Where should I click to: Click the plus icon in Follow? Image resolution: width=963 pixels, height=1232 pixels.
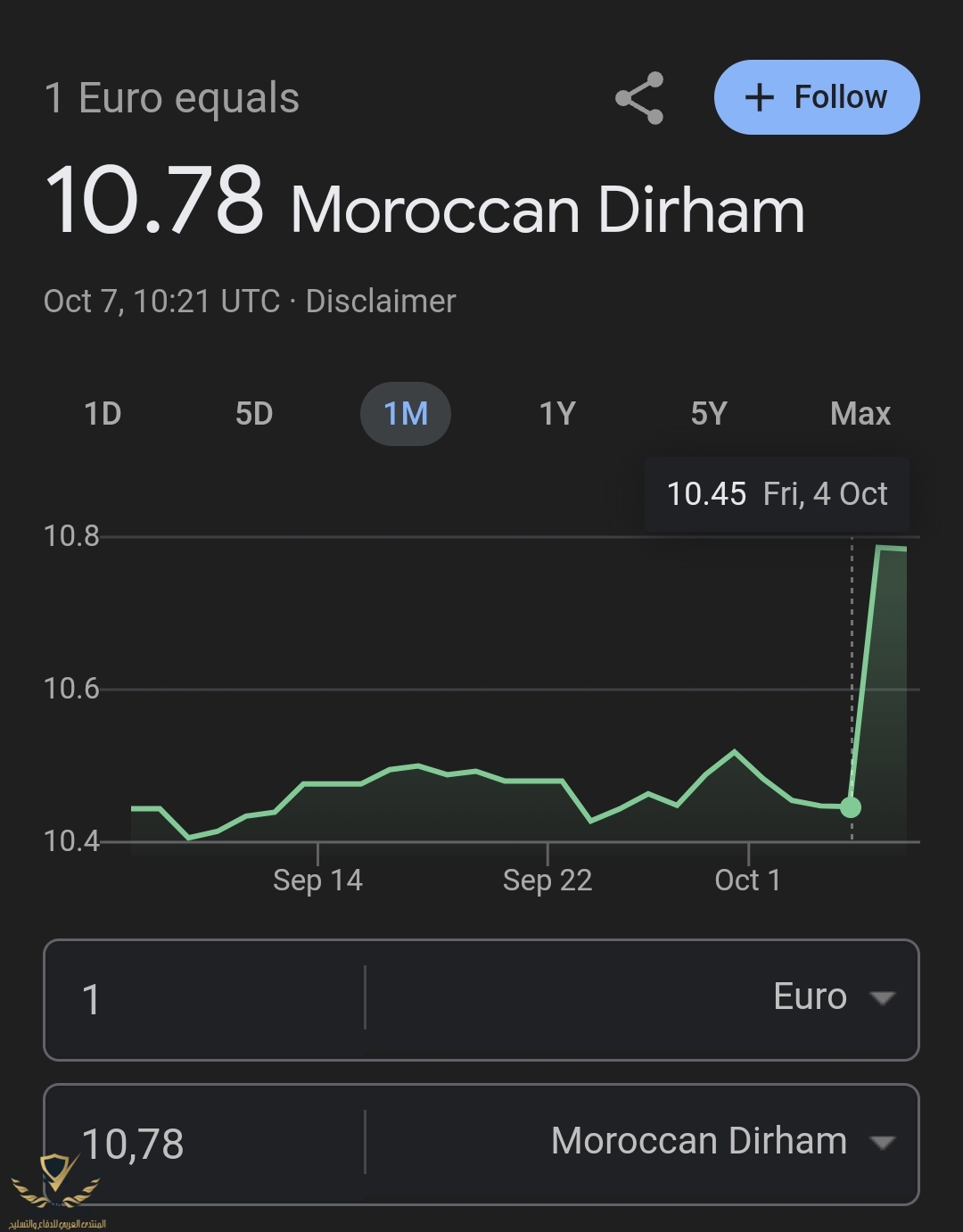click(x=759, y=97)
